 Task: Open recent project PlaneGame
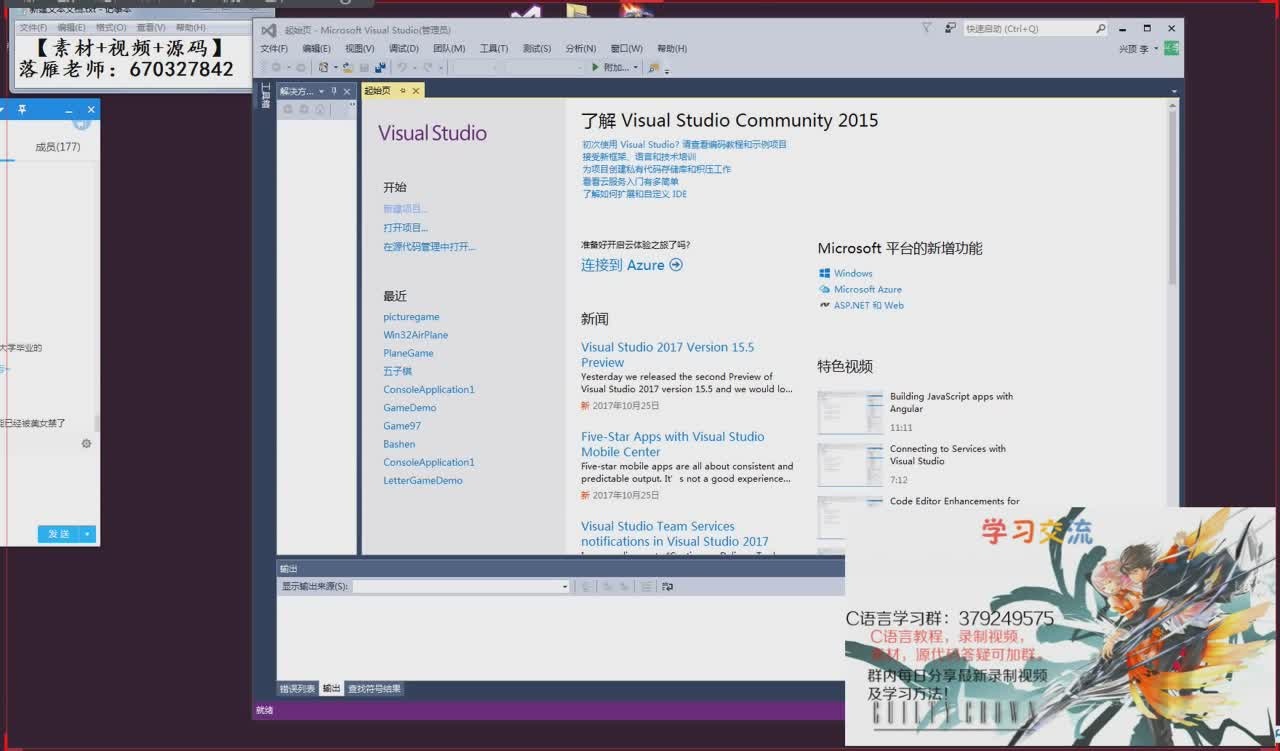(408, 353)
